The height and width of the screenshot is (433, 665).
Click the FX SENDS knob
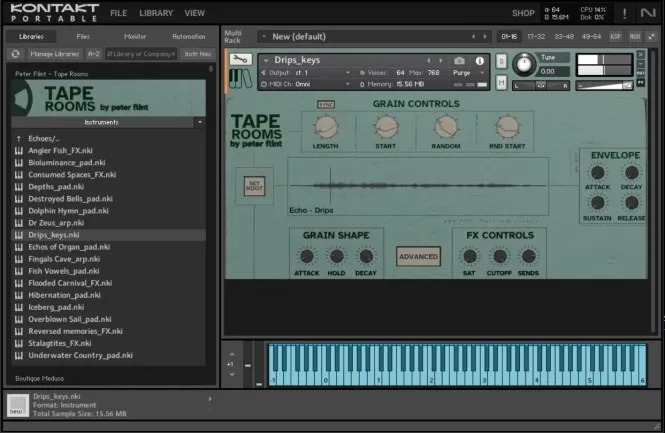tap(528, 256)
